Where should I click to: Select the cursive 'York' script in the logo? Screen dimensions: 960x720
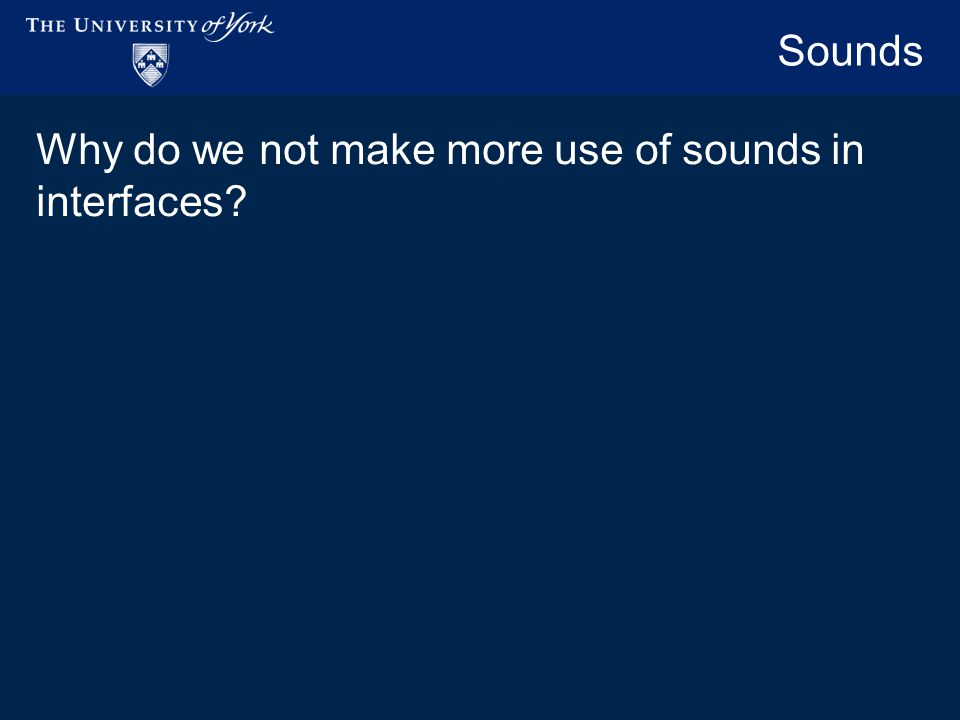click(x=248, y=26)
